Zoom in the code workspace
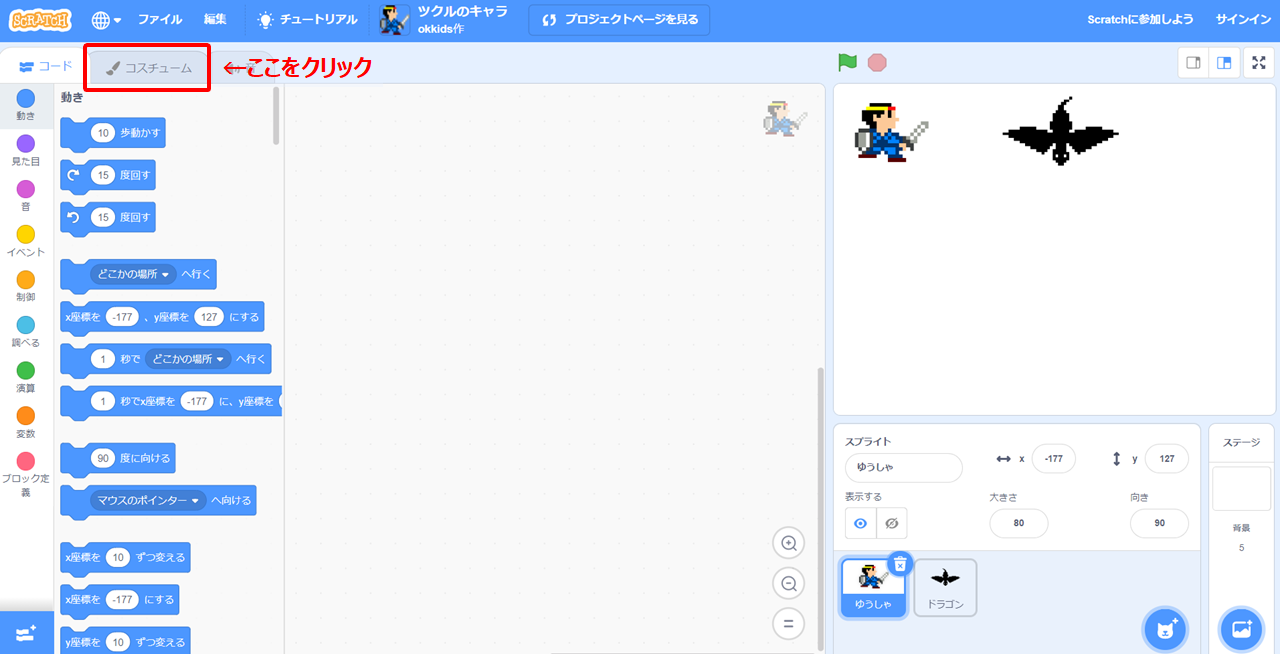 point(788,543)
